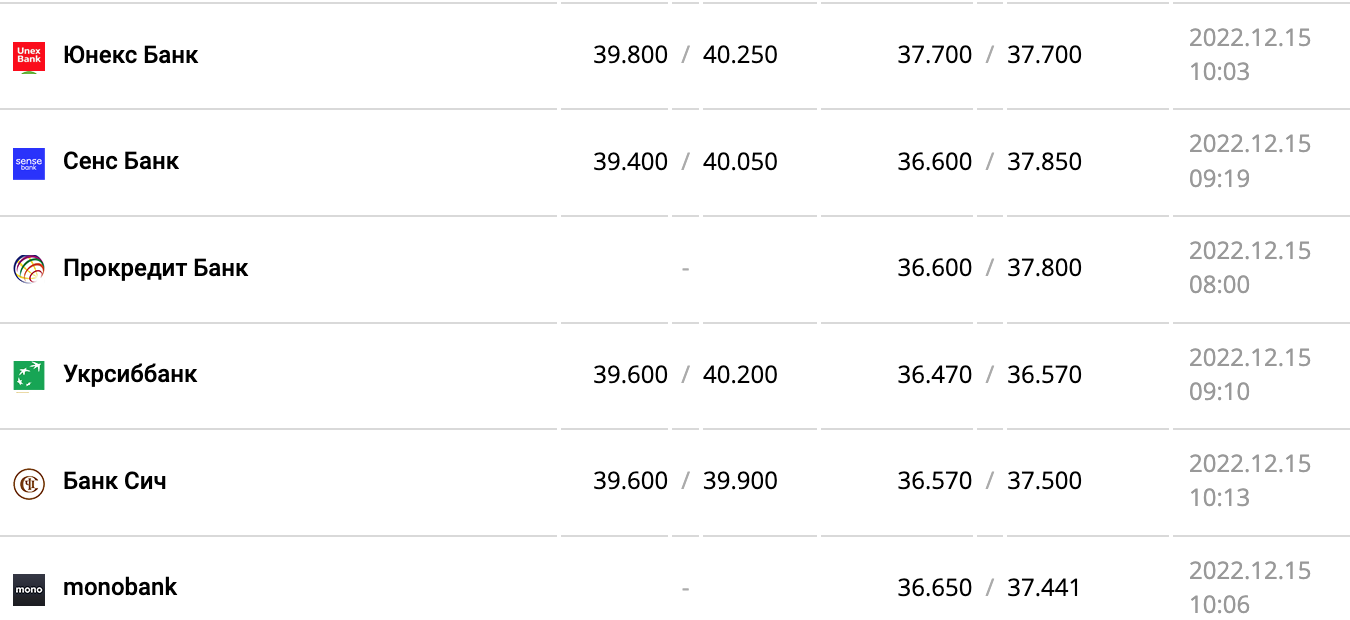Image resolution: width=1350 pixels, height=620 pixels.
Task: Click the Прокредит Банк logo icon
Action: [x=29, y=269]
